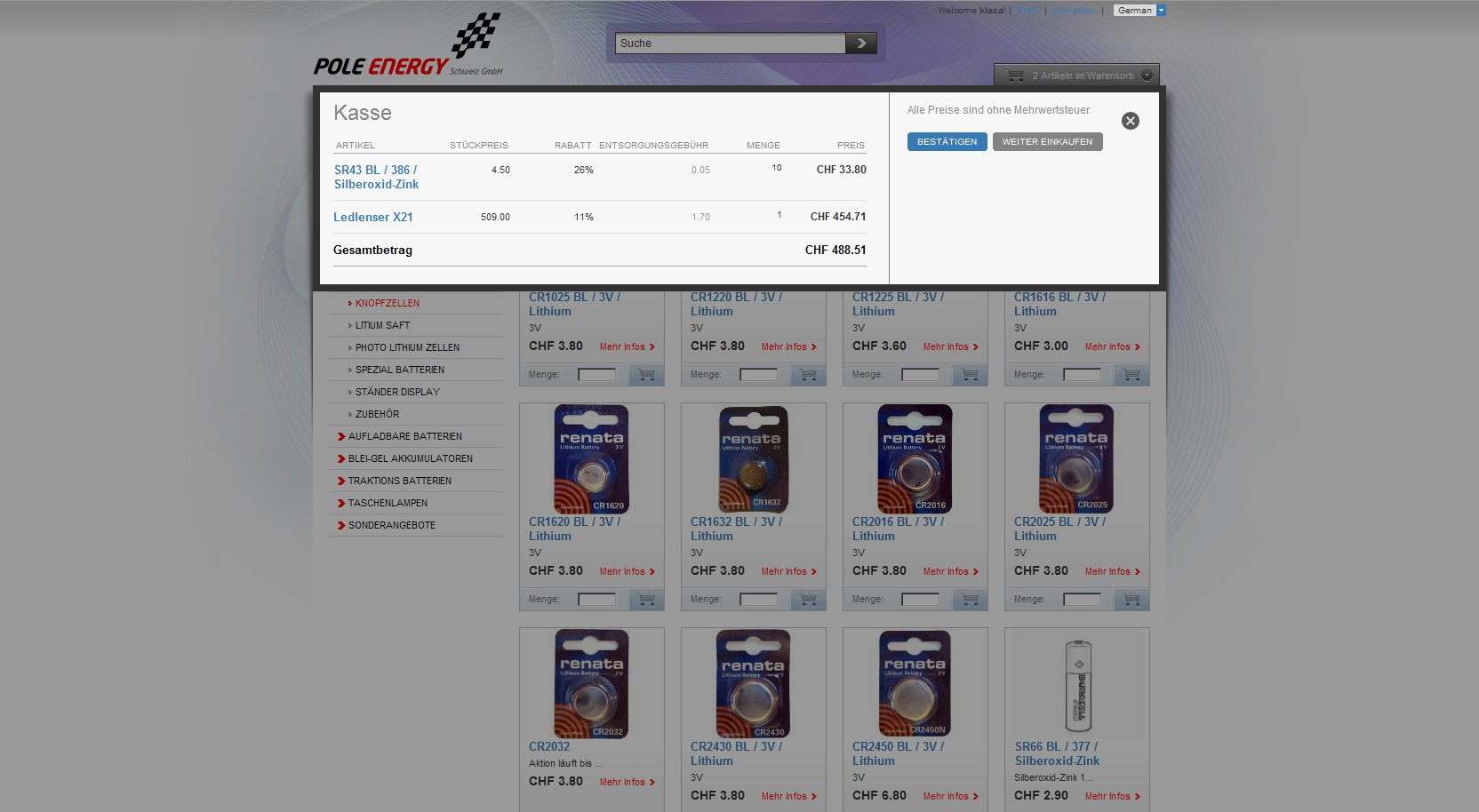The height and width of the screenshot is (812, 1479).
Task: Click the Menge quantity field for CR1220 BL
Action: click(758, 375)
